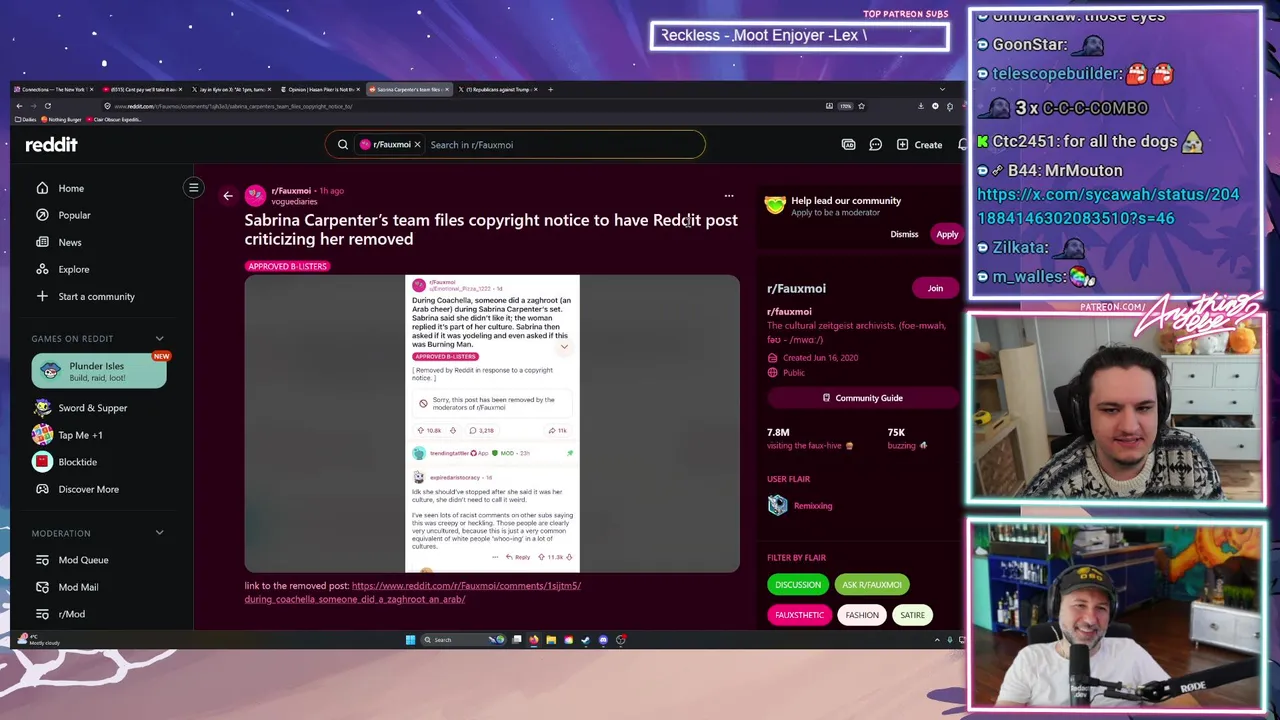Image resolution: width=1280 pixels, height=720 pixels.
Task: Create a new post
Action: [919, 145]
